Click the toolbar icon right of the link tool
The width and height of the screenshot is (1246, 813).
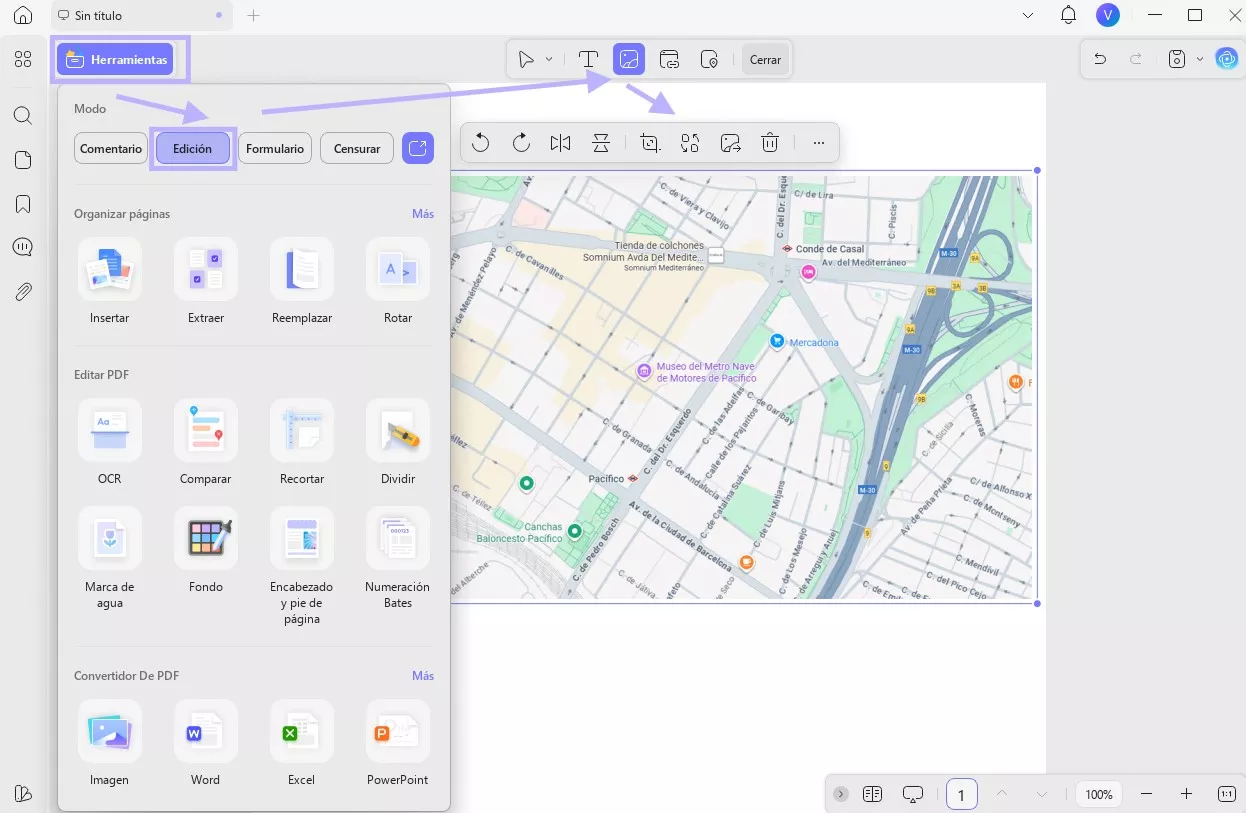tap(710, 60)
